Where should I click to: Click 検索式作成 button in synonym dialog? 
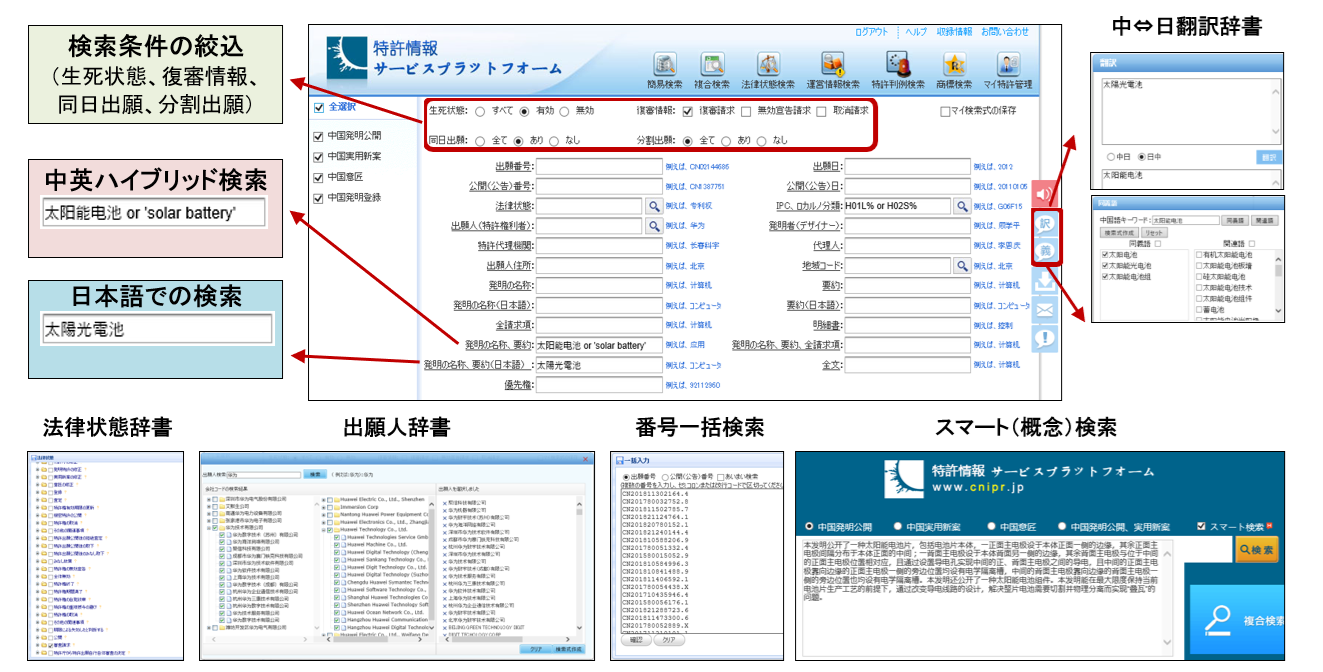point(1118,232)
